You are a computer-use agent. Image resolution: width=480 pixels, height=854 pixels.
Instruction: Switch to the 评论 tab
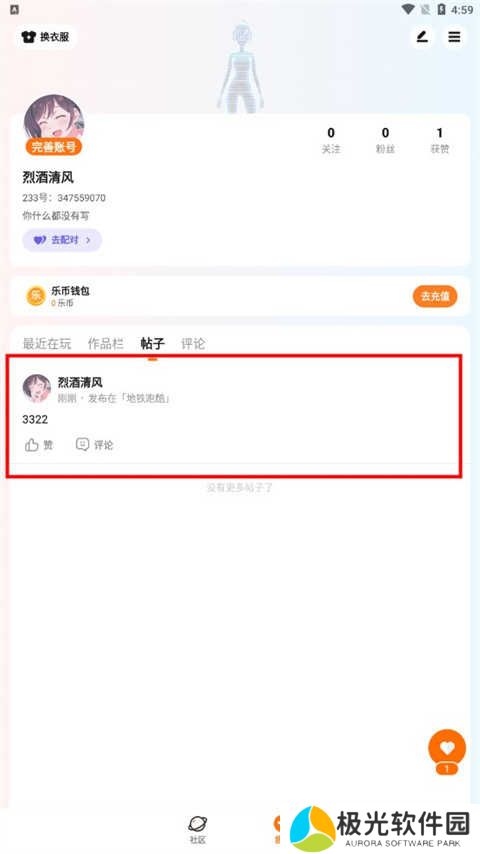[x=193, y=344]
